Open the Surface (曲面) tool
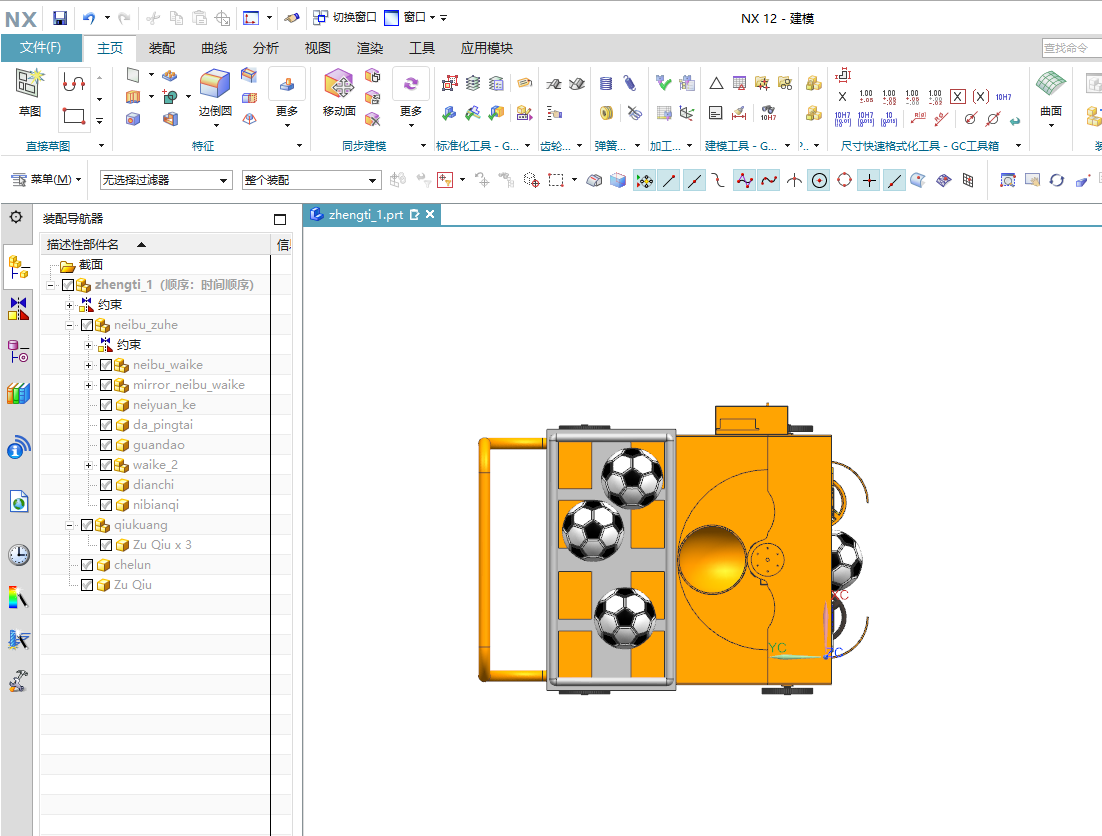Viewport: 1102px width, 836px height. [x=1051, y=95]
